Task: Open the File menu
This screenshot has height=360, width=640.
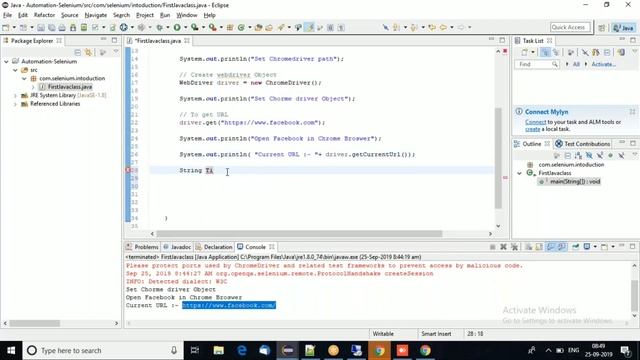Action: 7,15
